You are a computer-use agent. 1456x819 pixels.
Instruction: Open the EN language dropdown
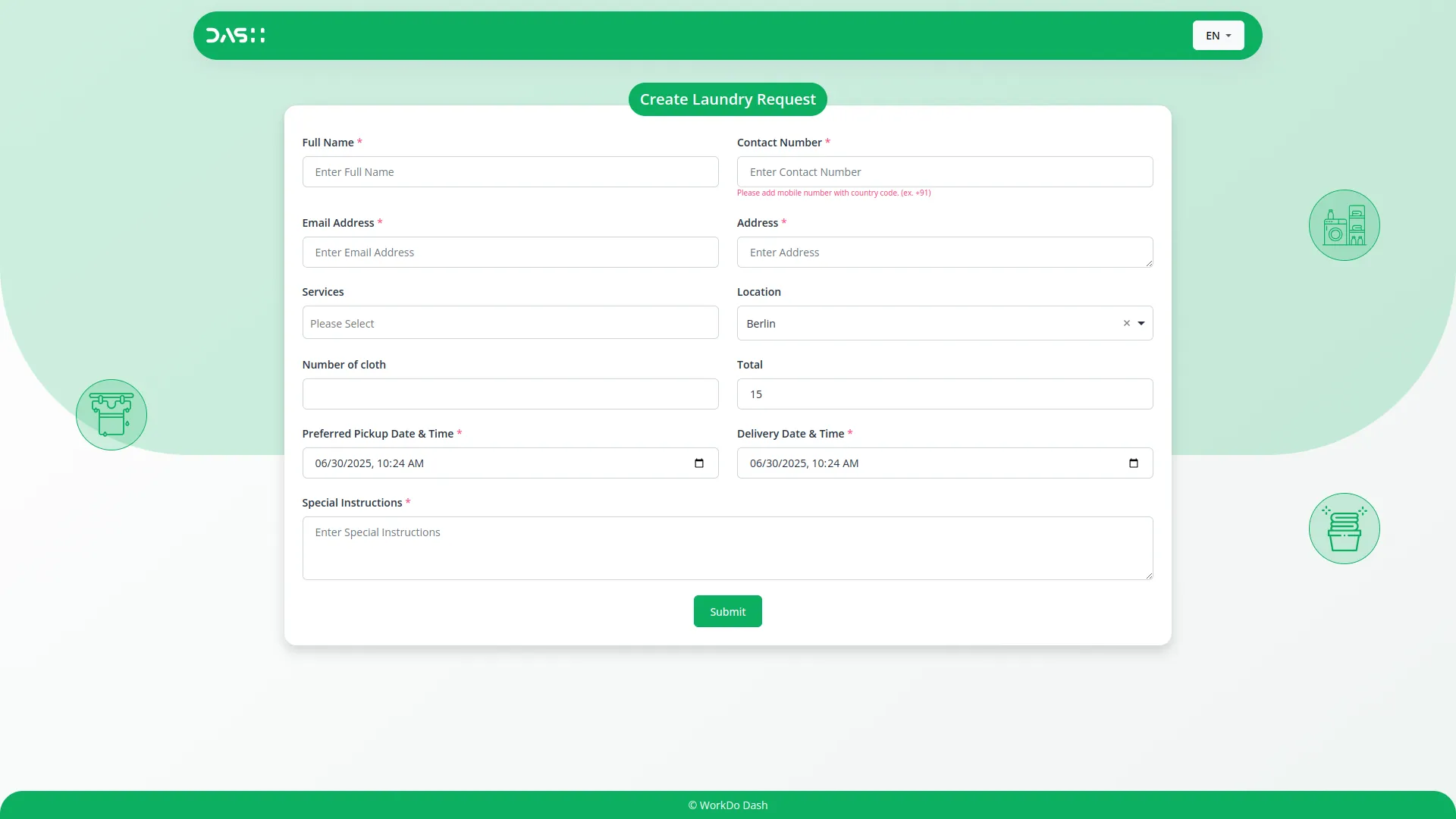[x=1217, y=35]
